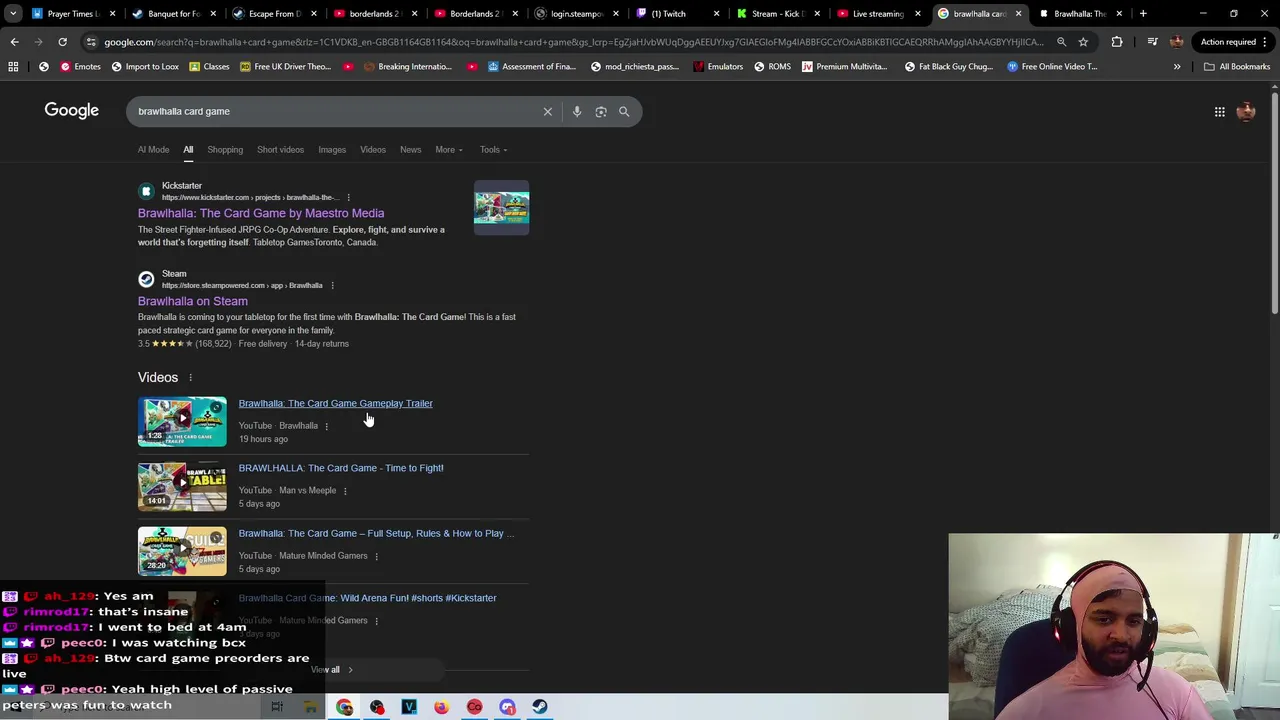The width and height of the screenshot is (1280, 720).
Task: Go back with browser back arrow
Action: tap(14, 42)
